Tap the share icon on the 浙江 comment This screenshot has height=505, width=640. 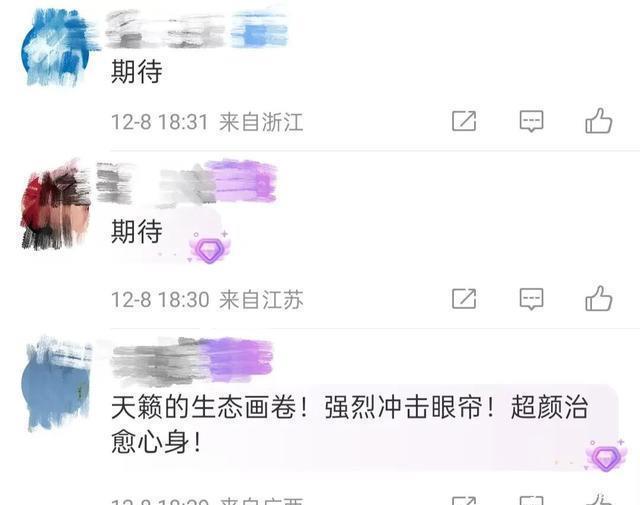click(464, 121)
